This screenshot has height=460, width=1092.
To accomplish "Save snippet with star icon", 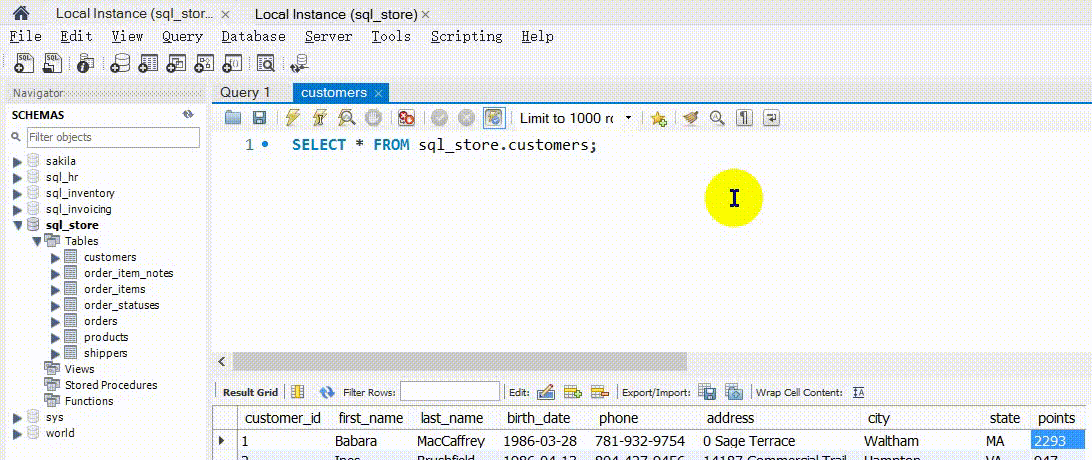I will [658, 118].
